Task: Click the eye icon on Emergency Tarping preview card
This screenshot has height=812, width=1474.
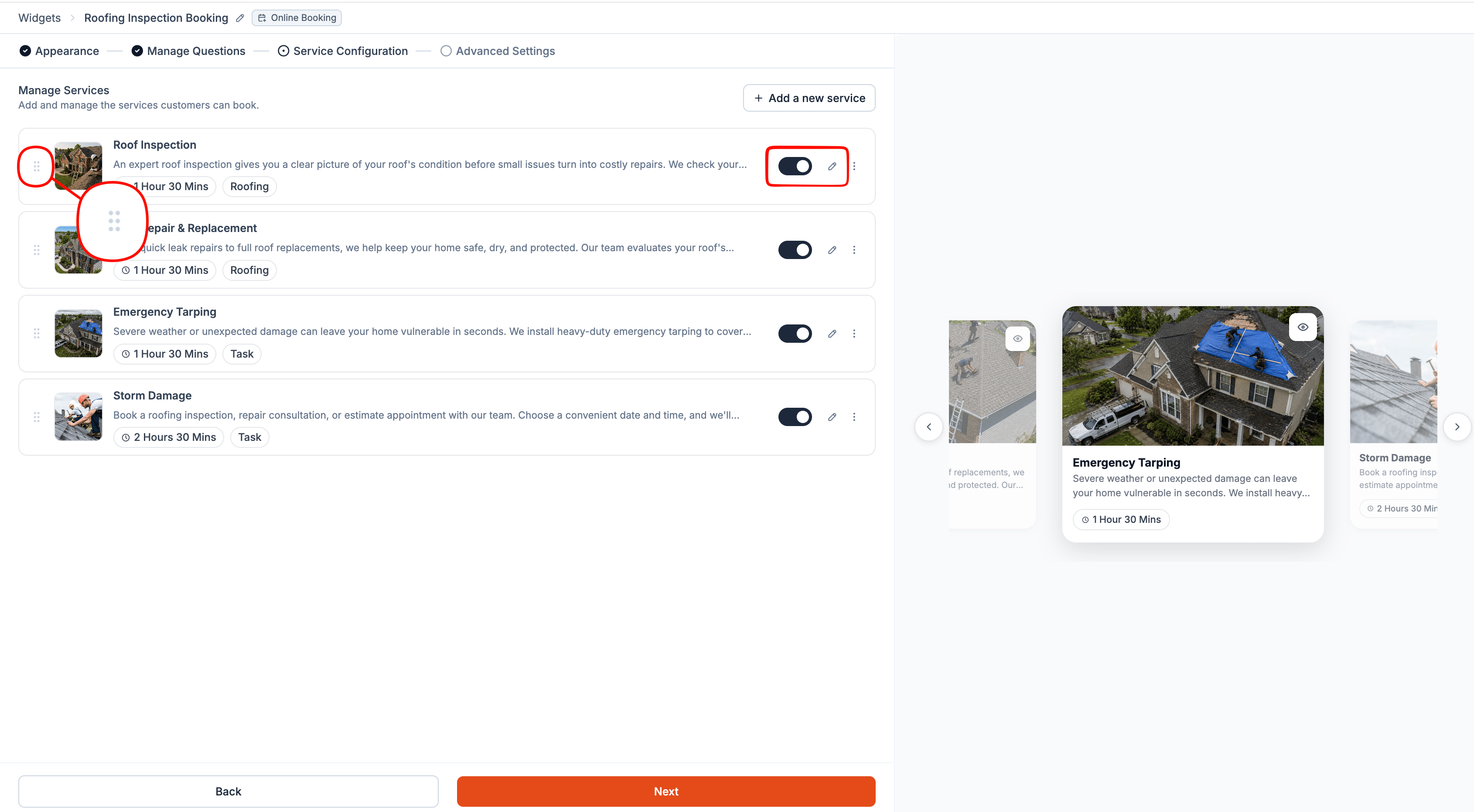Action: coord(1303,328)
